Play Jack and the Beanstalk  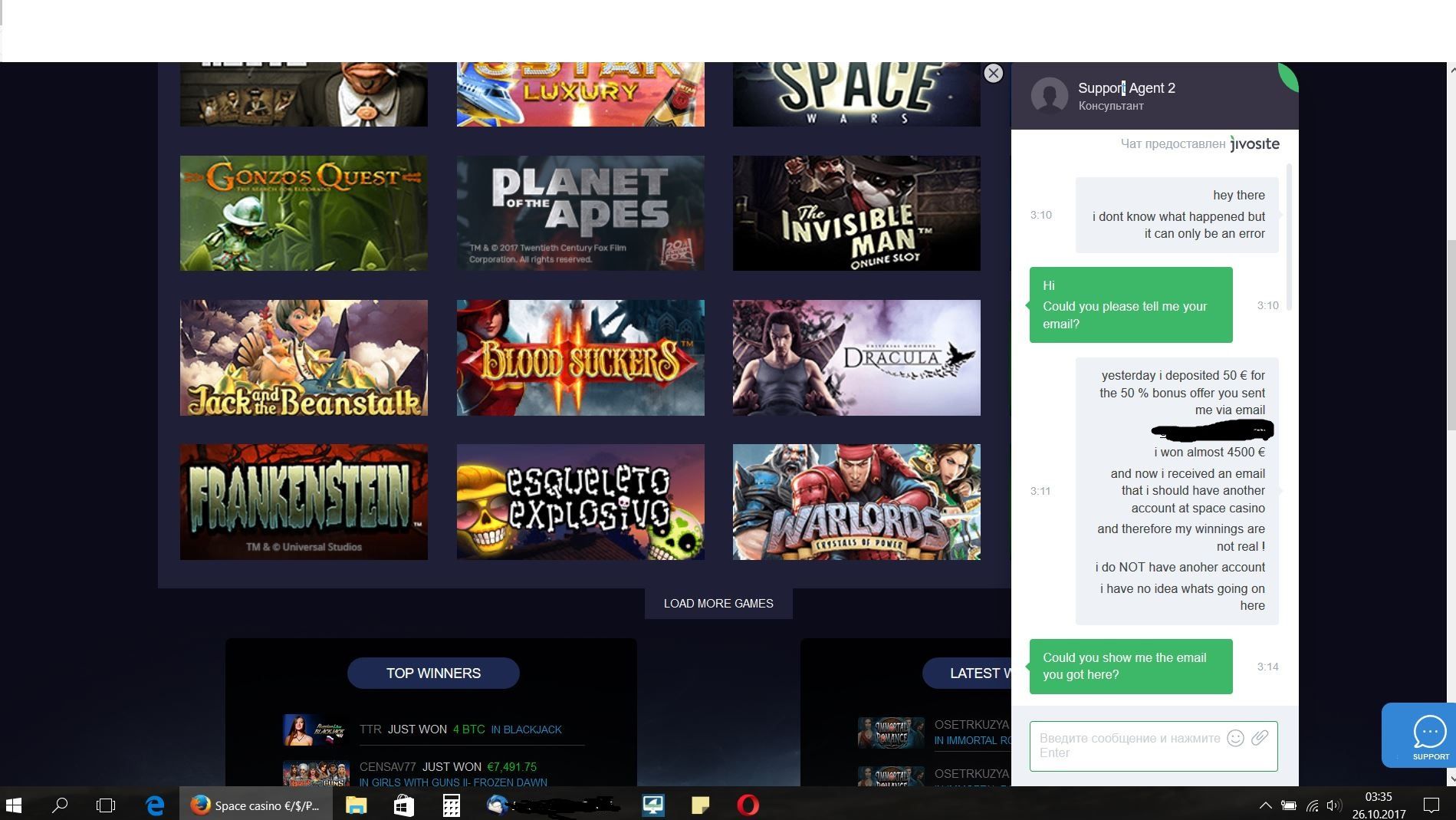point(304,357)
